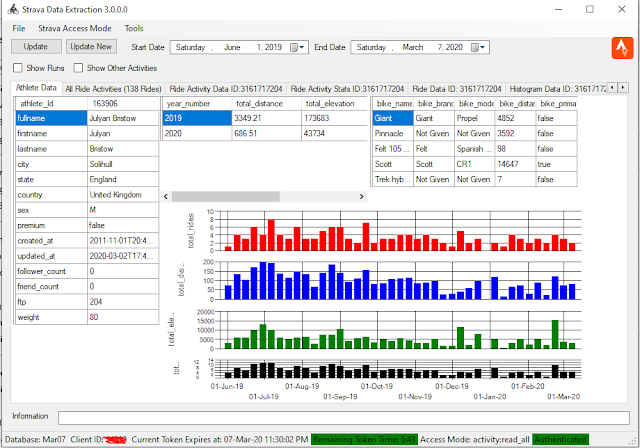Image resolution: width=640 pixels, height=448 pixels.
Task: Click the country value United Kingdom
Action: (123, 195)
